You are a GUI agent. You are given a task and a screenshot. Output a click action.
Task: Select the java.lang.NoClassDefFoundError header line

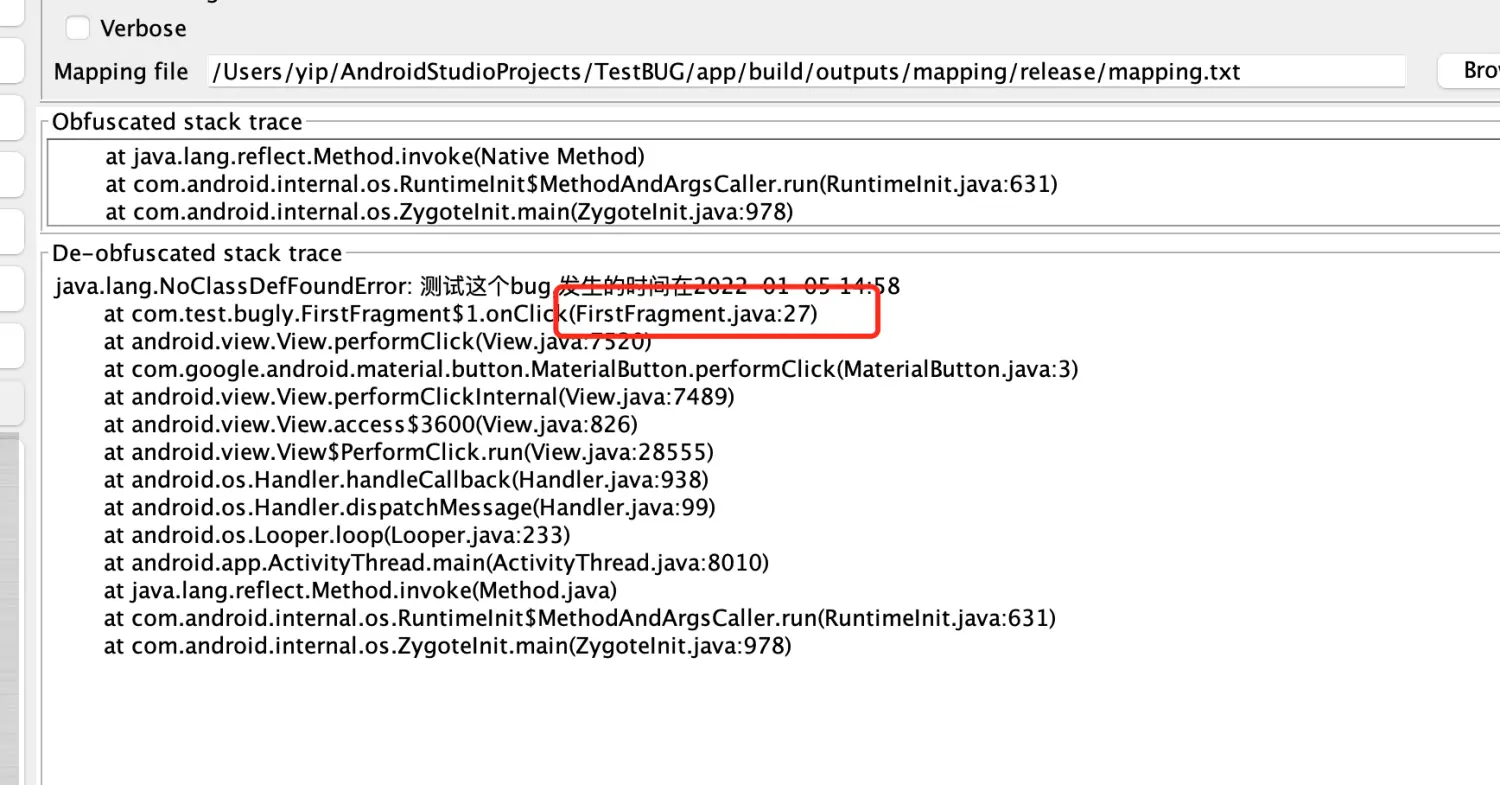pos(477,287)
